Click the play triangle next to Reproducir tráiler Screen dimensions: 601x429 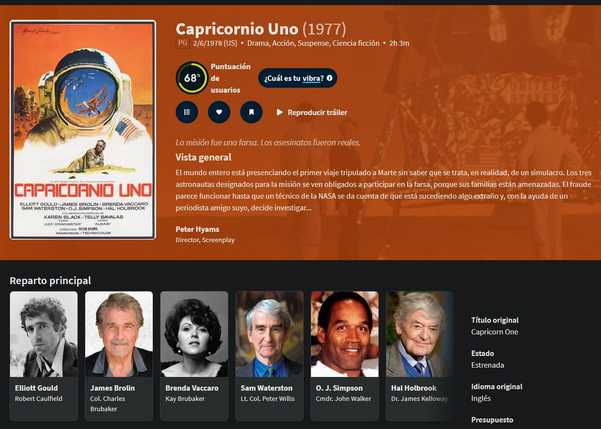coord(279,112)
